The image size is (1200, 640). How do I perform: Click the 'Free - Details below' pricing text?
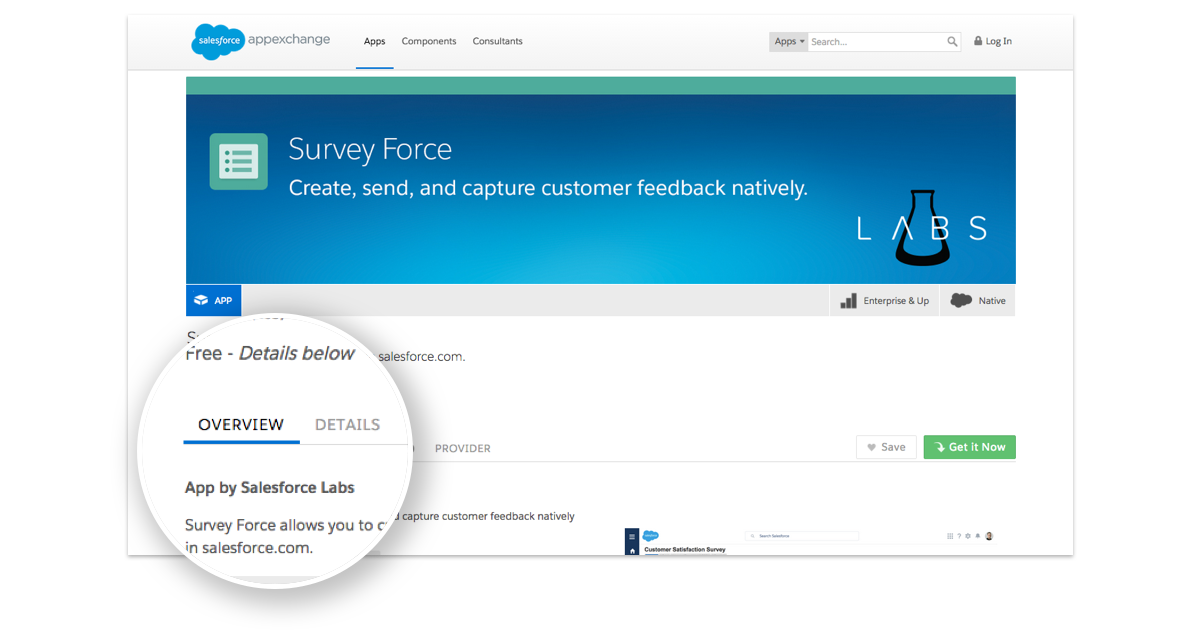click(x=270, y=353)
